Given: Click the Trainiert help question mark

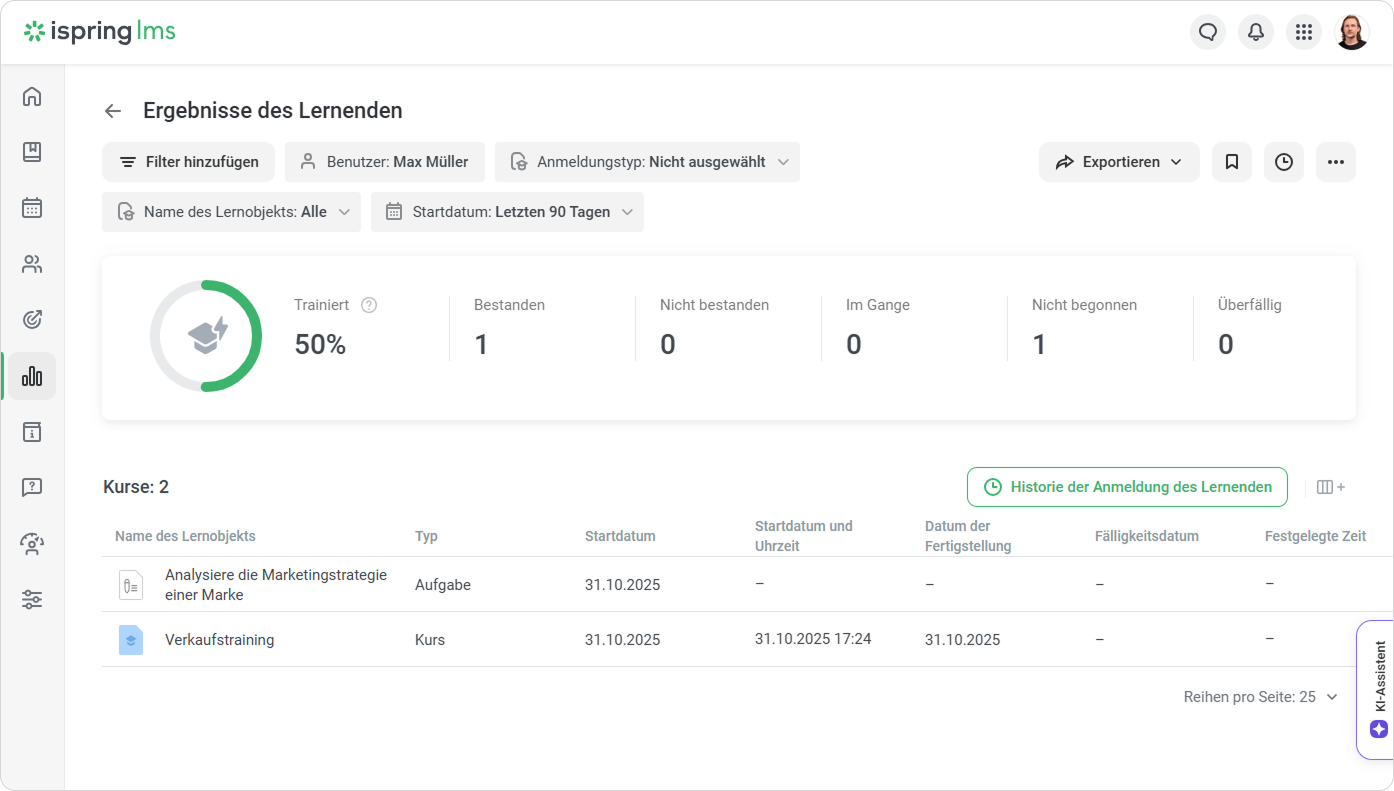Looking at the screenshot, I should tap(369, 305).
